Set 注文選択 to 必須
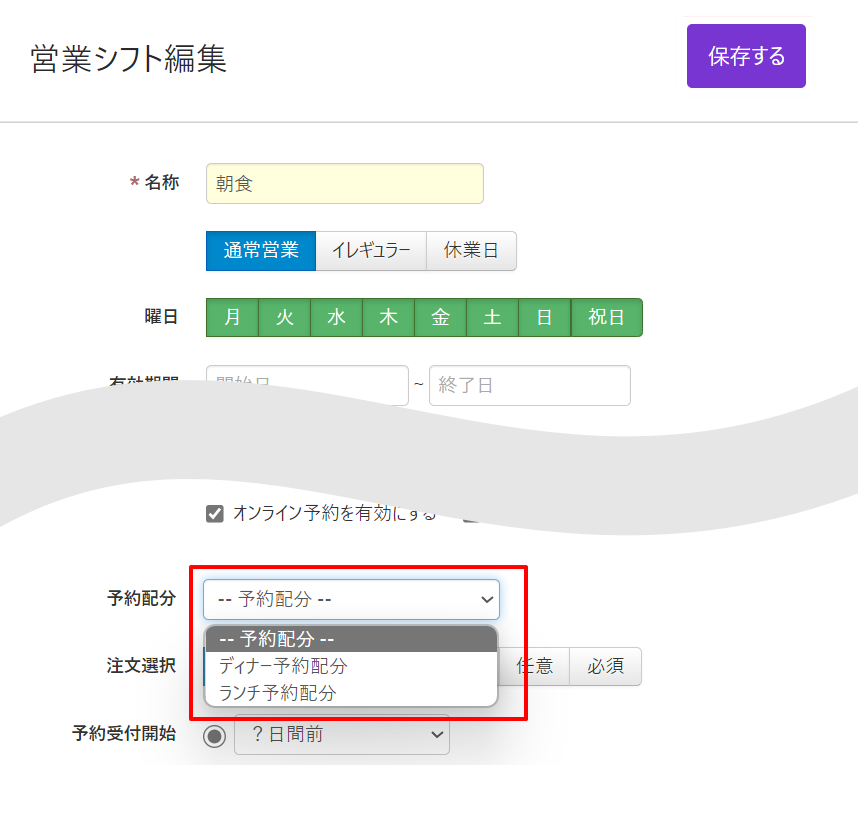The image size is (858, 815). (605, 666)
